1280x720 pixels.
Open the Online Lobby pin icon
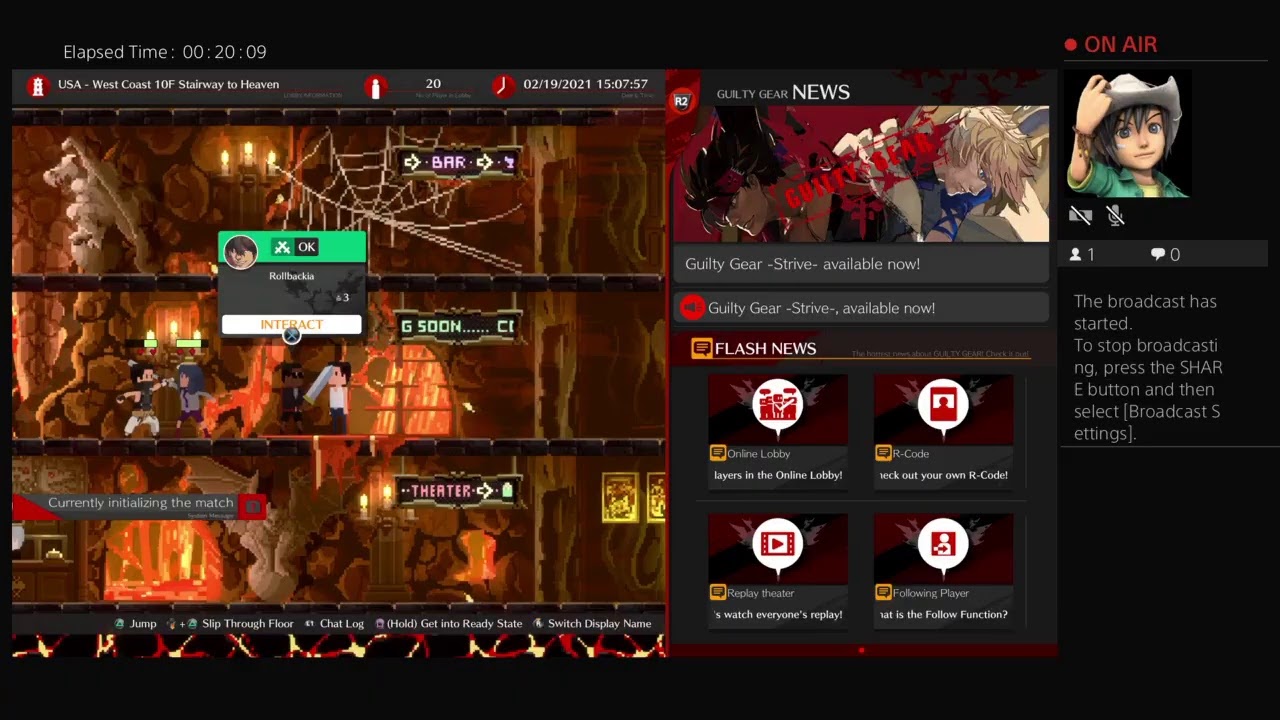coord(778,406)
